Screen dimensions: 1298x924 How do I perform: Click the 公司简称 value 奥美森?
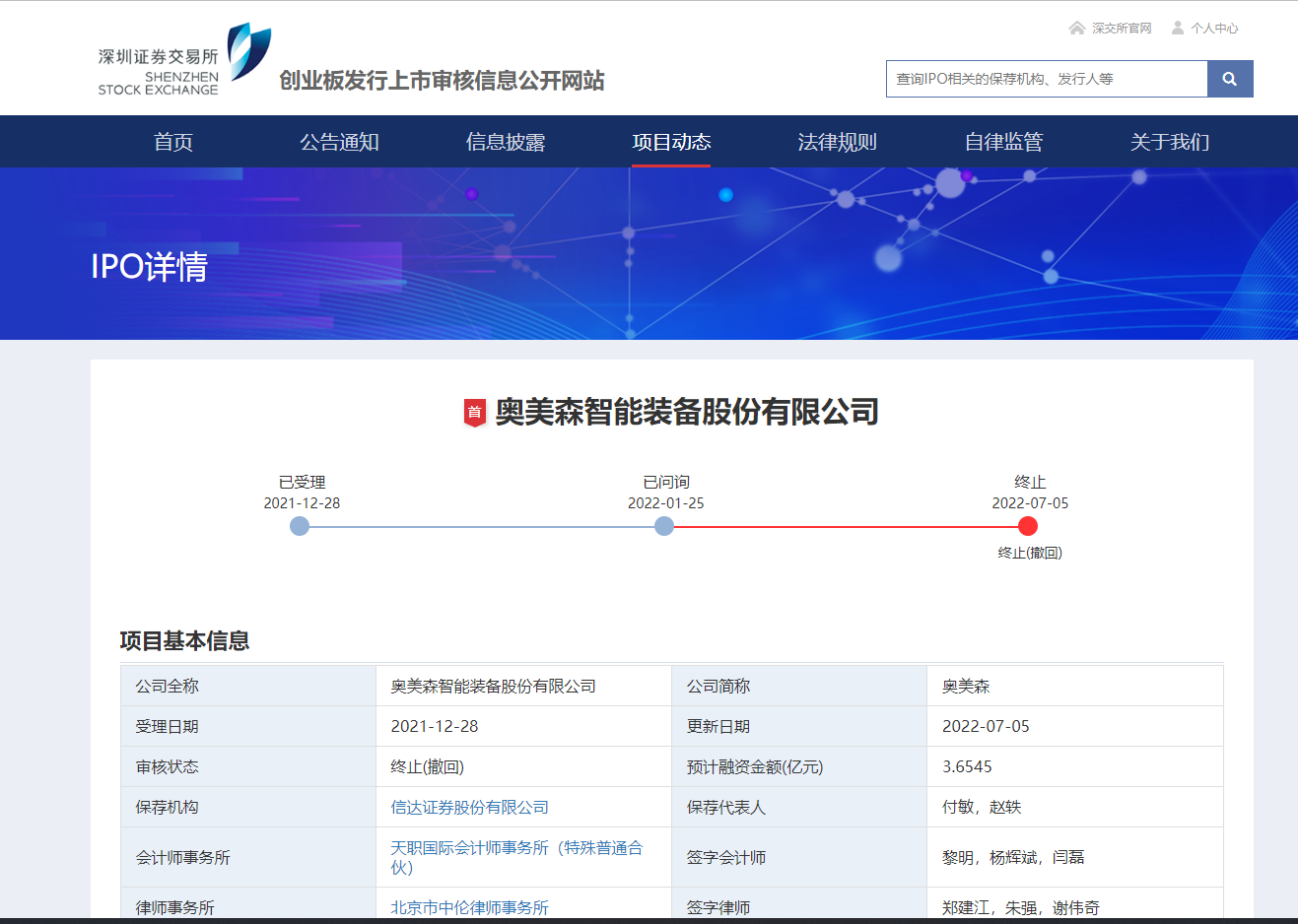pyautogui.click(x=966, y=686)
